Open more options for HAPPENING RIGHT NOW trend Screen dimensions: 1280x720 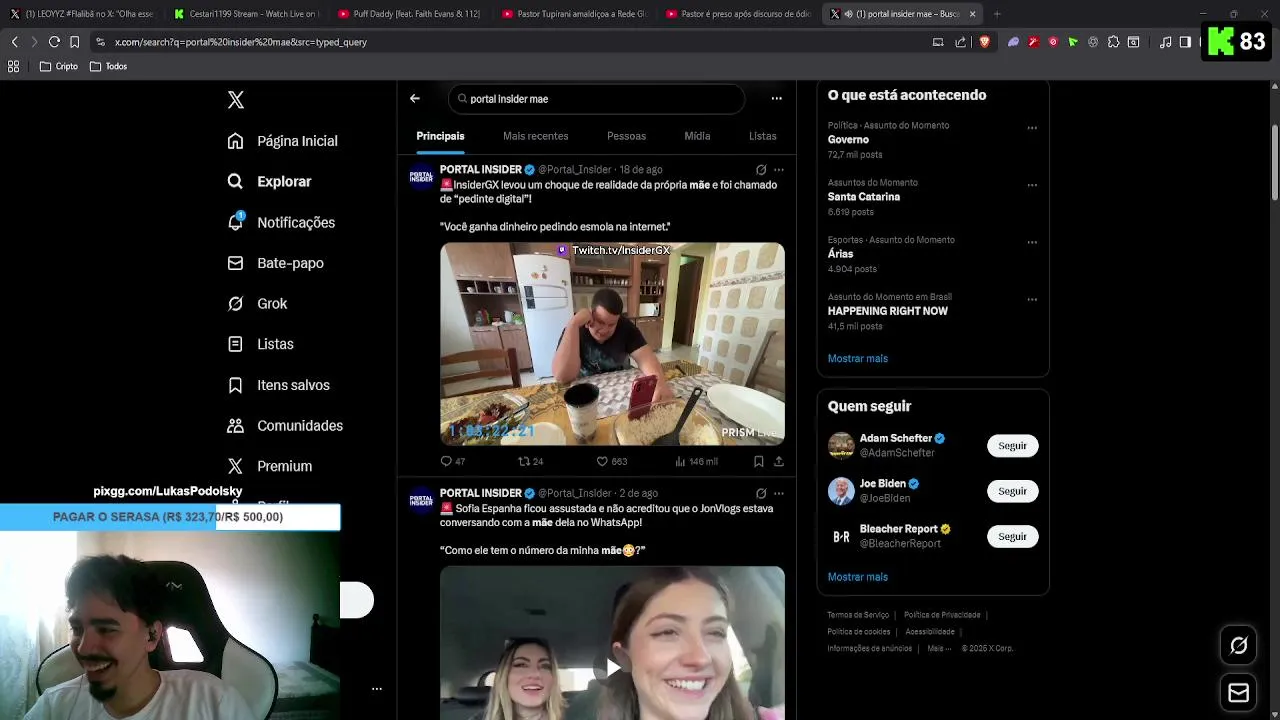click(x=1032, y=299)
